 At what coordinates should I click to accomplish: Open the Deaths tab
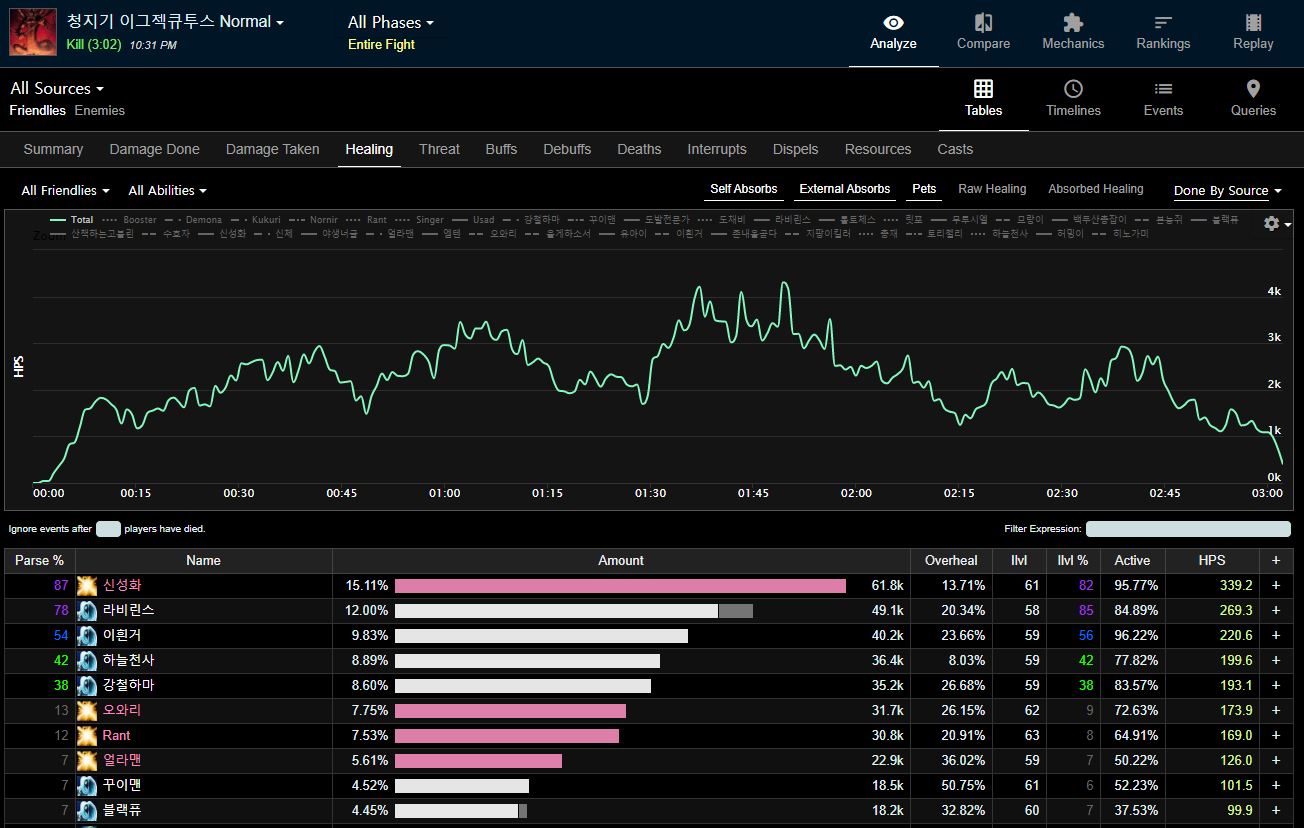tap(639, 149)
